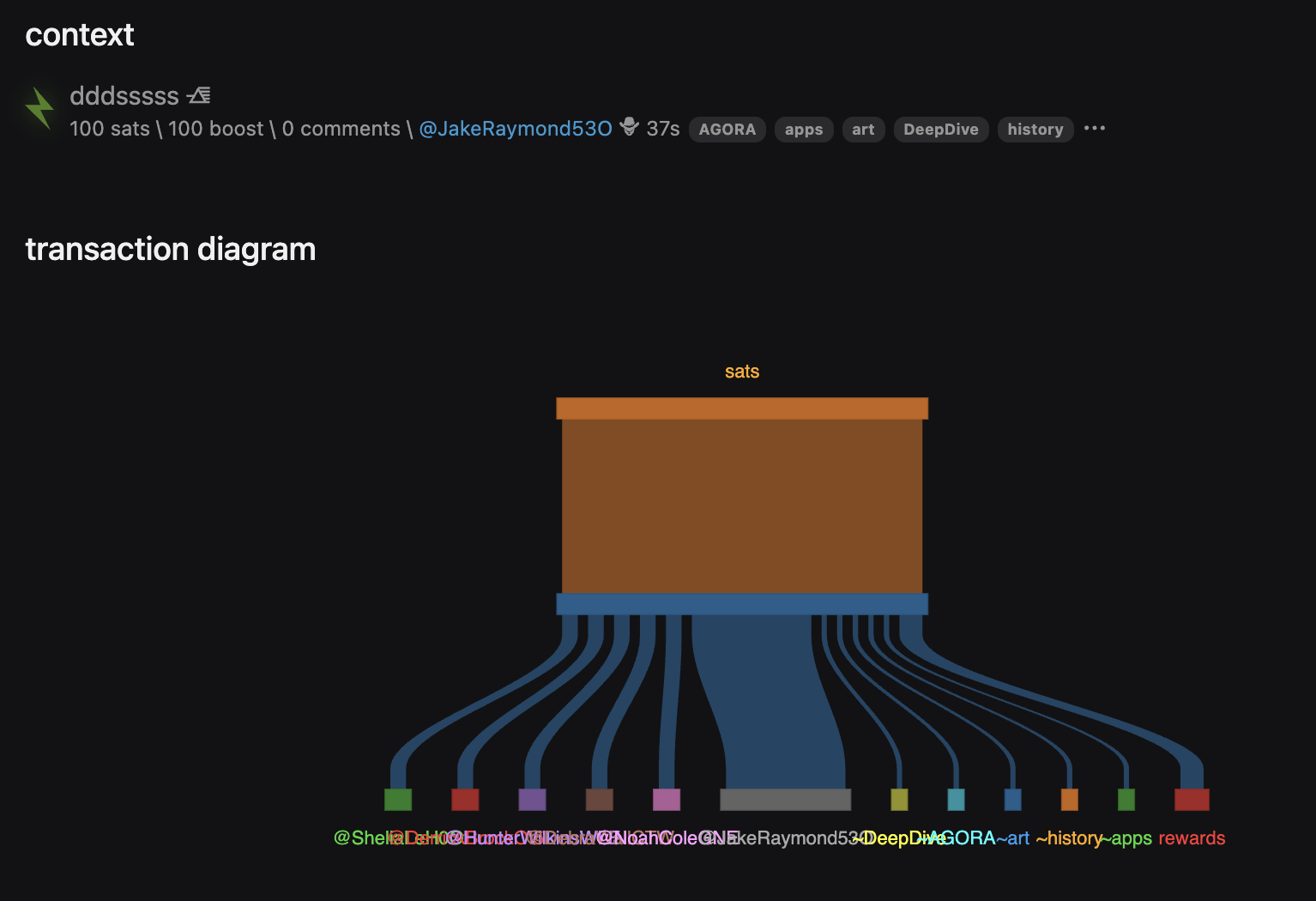Click the red rewards node in diagram
The image size is (1316, 901).
coord(1191,800)
